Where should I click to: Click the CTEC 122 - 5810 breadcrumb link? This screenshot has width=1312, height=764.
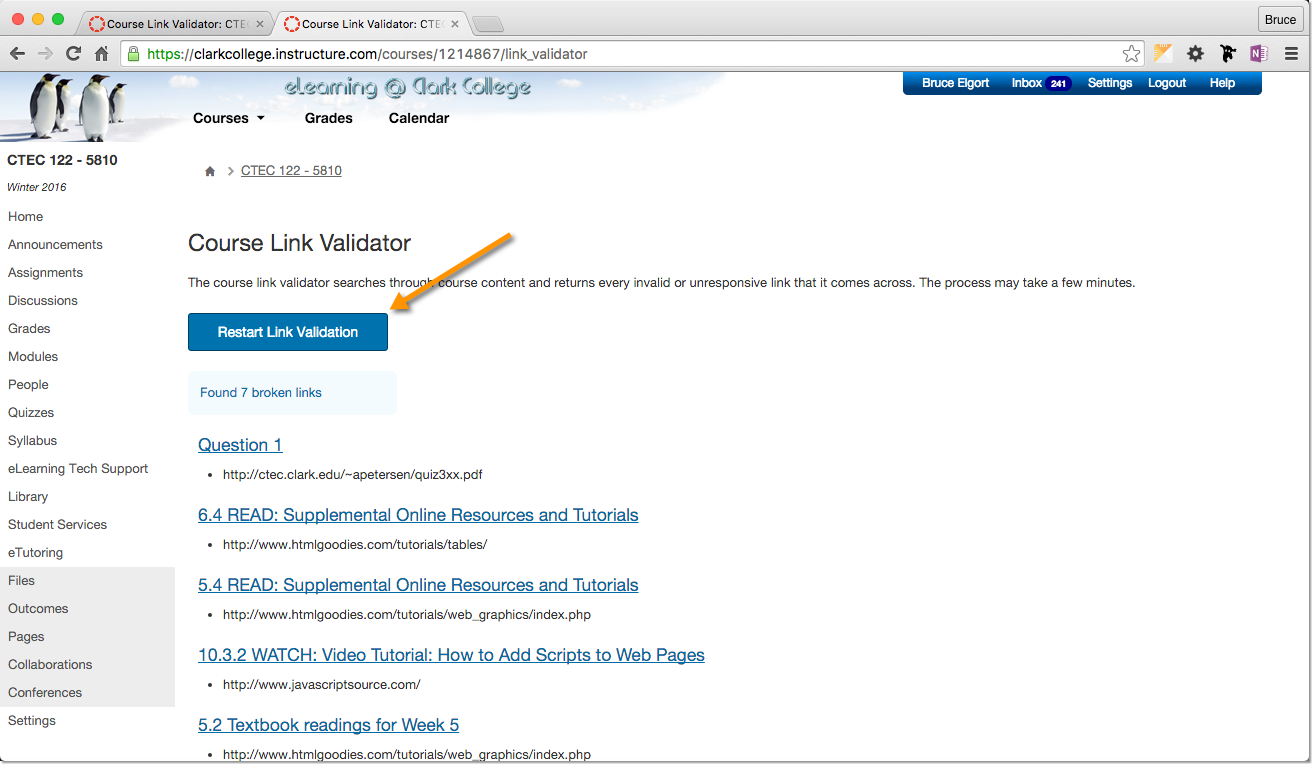[x=291, y=171]
